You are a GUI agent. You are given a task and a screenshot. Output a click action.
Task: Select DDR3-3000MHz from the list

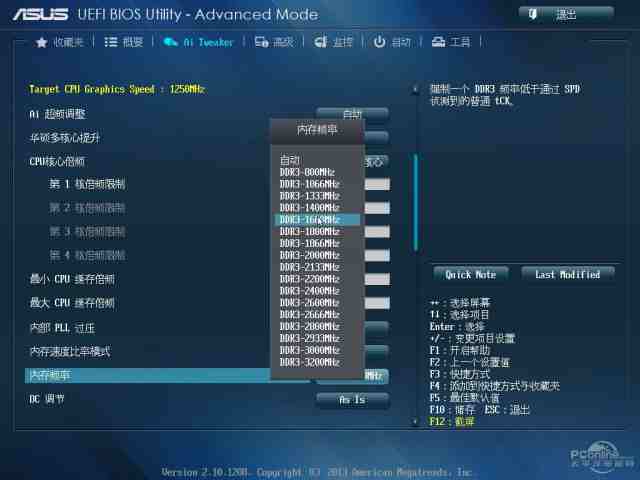pos(310,350)
